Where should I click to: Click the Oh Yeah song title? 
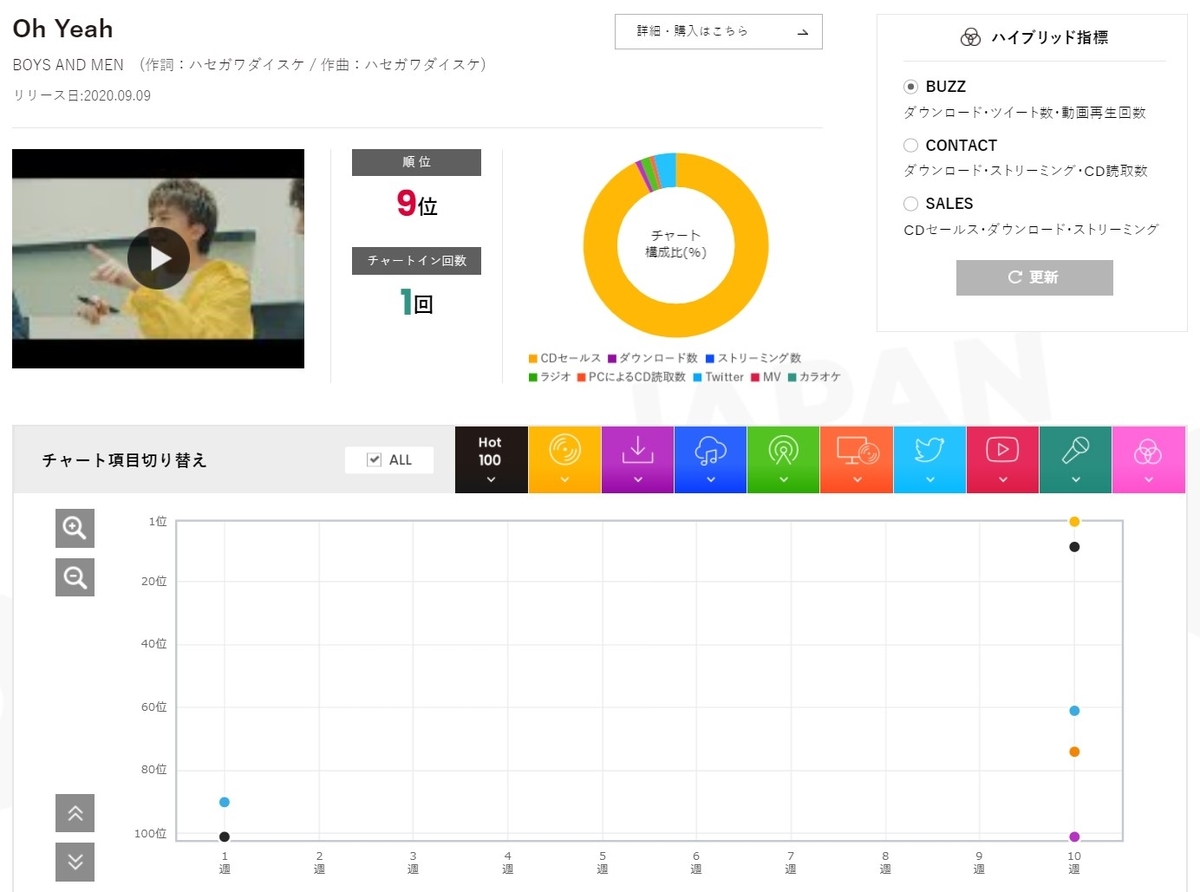[x=63, y=29]
